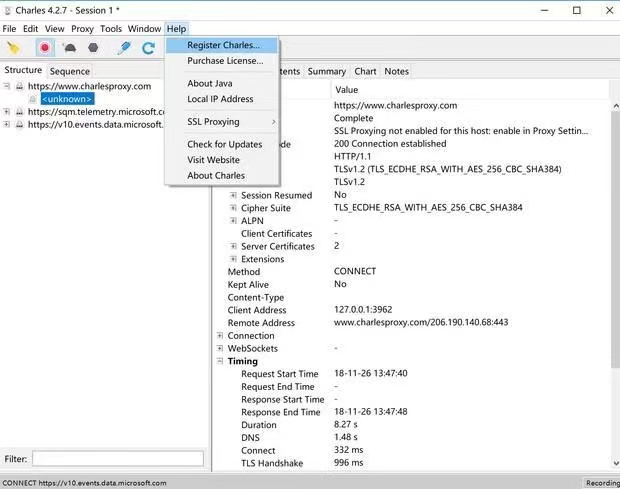Open the Edit menu
This screenshot has height=489, width=620.
click(30, 29)
